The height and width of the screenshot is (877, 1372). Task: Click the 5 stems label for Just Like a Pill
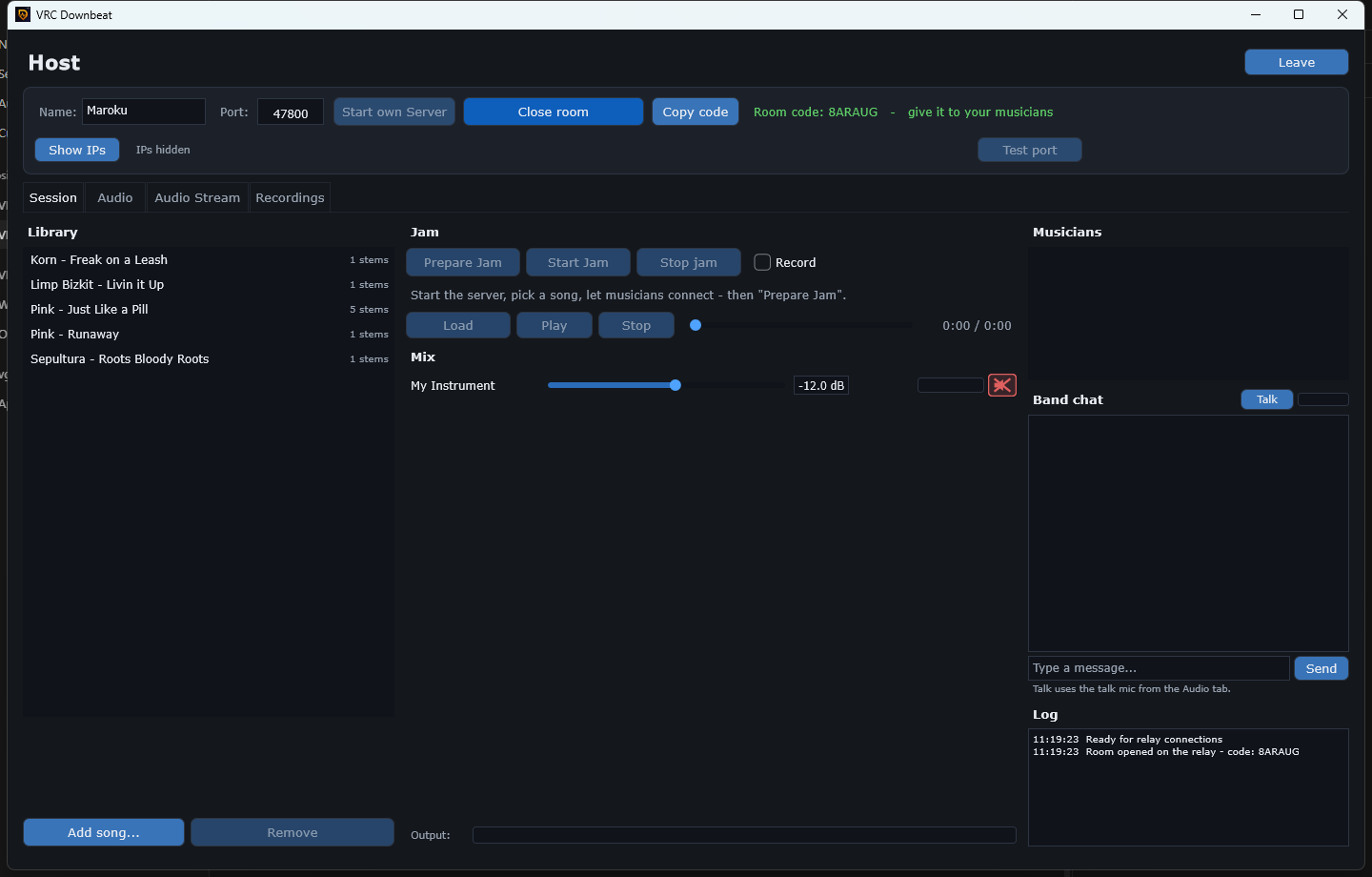point(369,309)
